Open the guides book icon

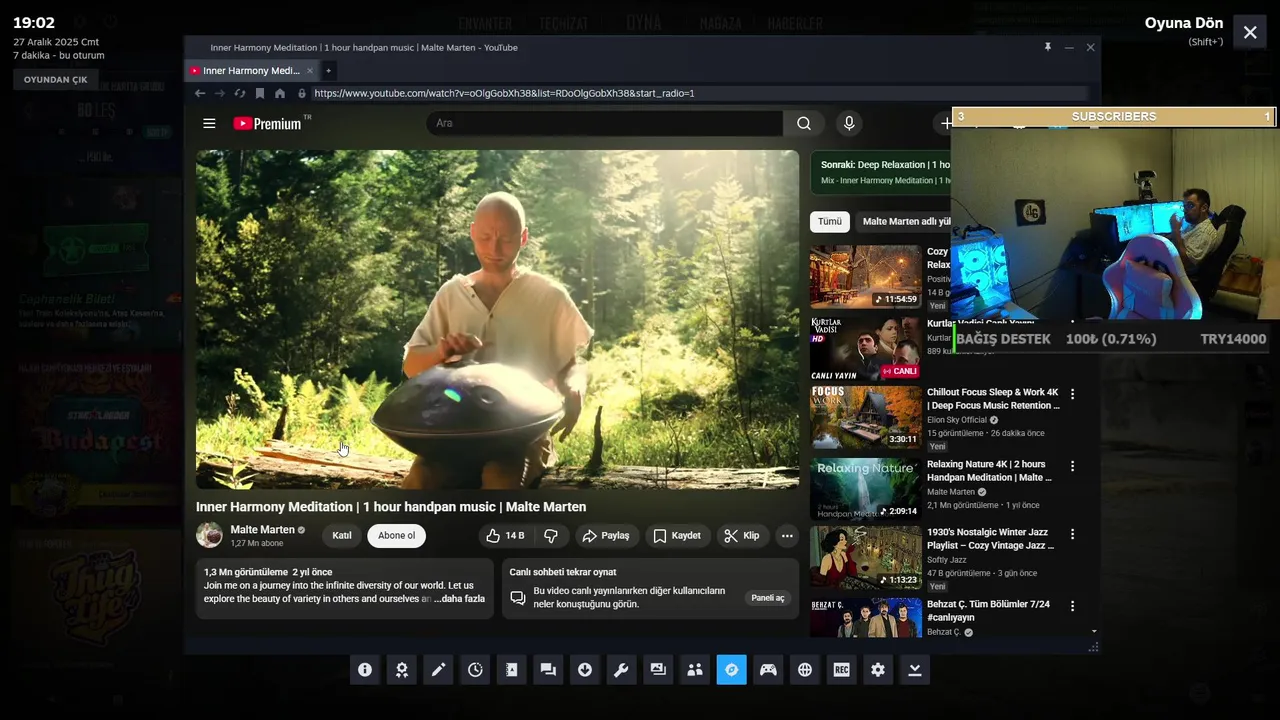point(512,670)
